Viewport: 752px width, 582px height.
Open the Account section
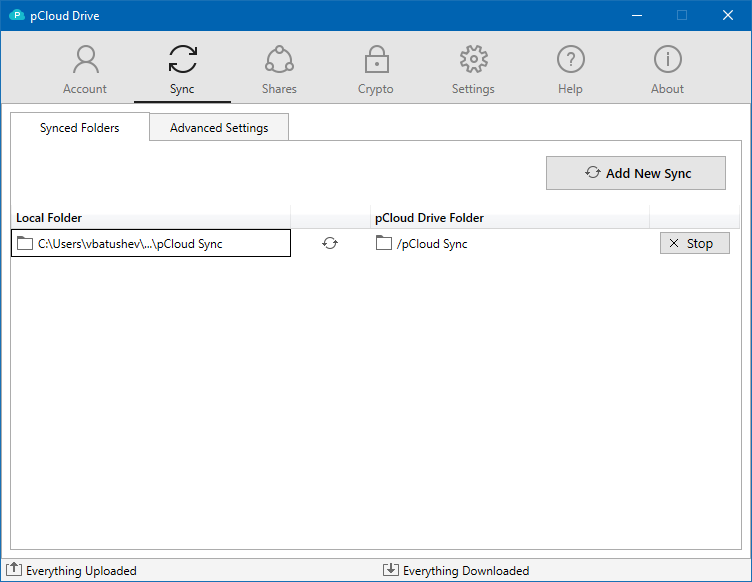[x=85, y=70]
